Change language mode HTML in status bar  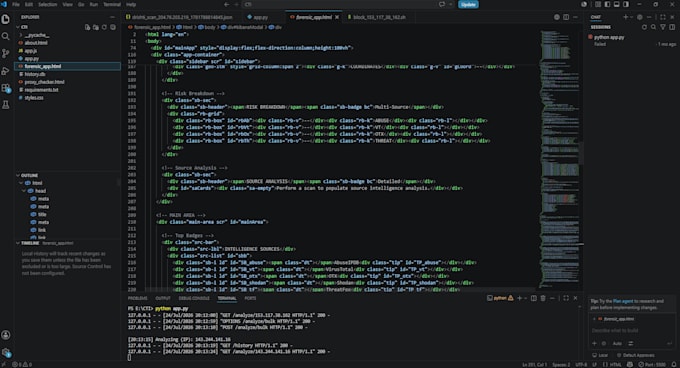[x=615, y=365]
